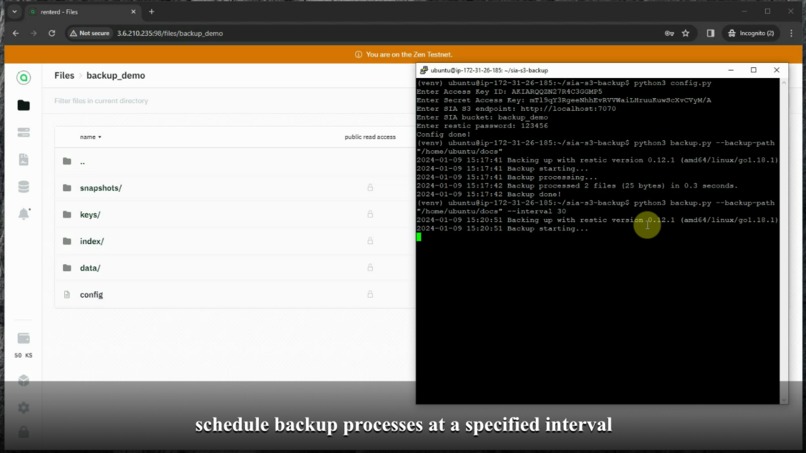Click file icon of config row
806x453 pixels.
pos(67,295)
